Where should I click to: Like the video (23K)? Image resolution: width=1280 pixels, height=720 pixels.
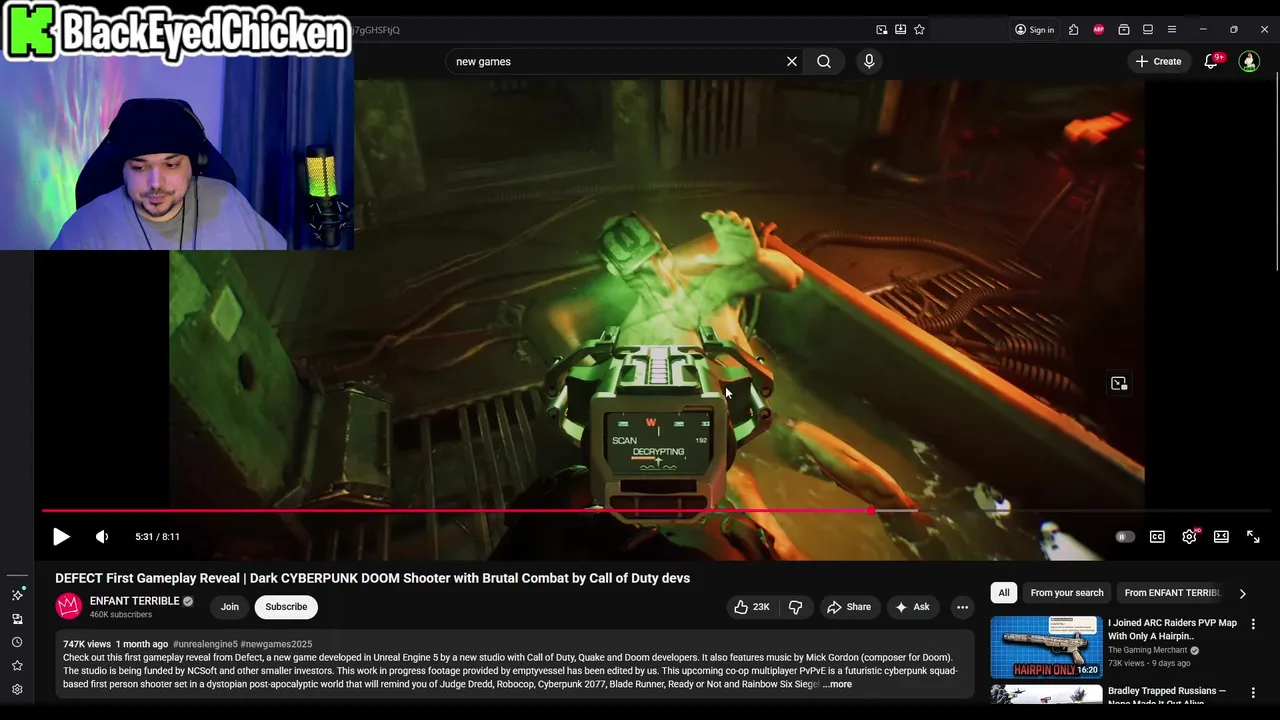752,607
